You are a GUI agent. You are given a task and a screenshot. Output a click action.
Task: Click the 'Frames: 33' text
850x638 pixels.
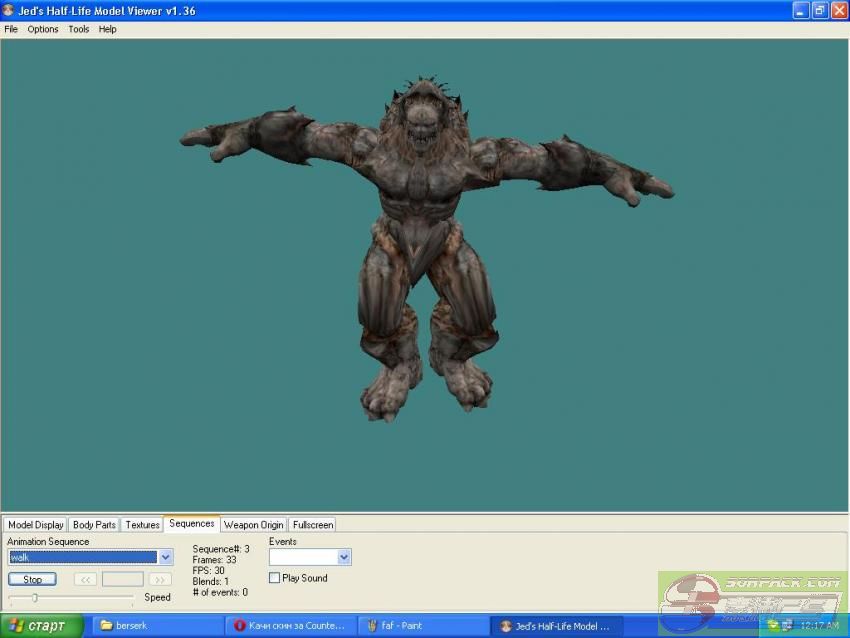214,559
